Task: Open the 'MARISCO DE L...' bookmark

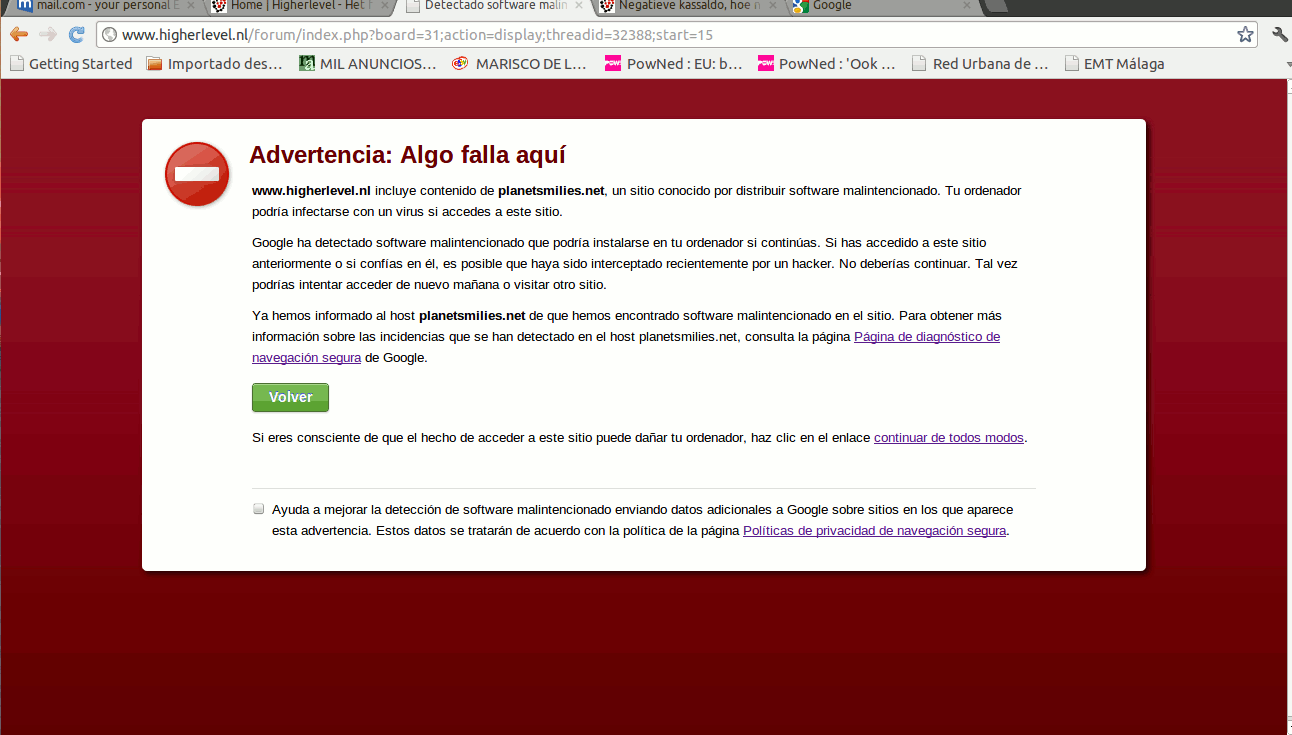Action: [x=519, y=64]
